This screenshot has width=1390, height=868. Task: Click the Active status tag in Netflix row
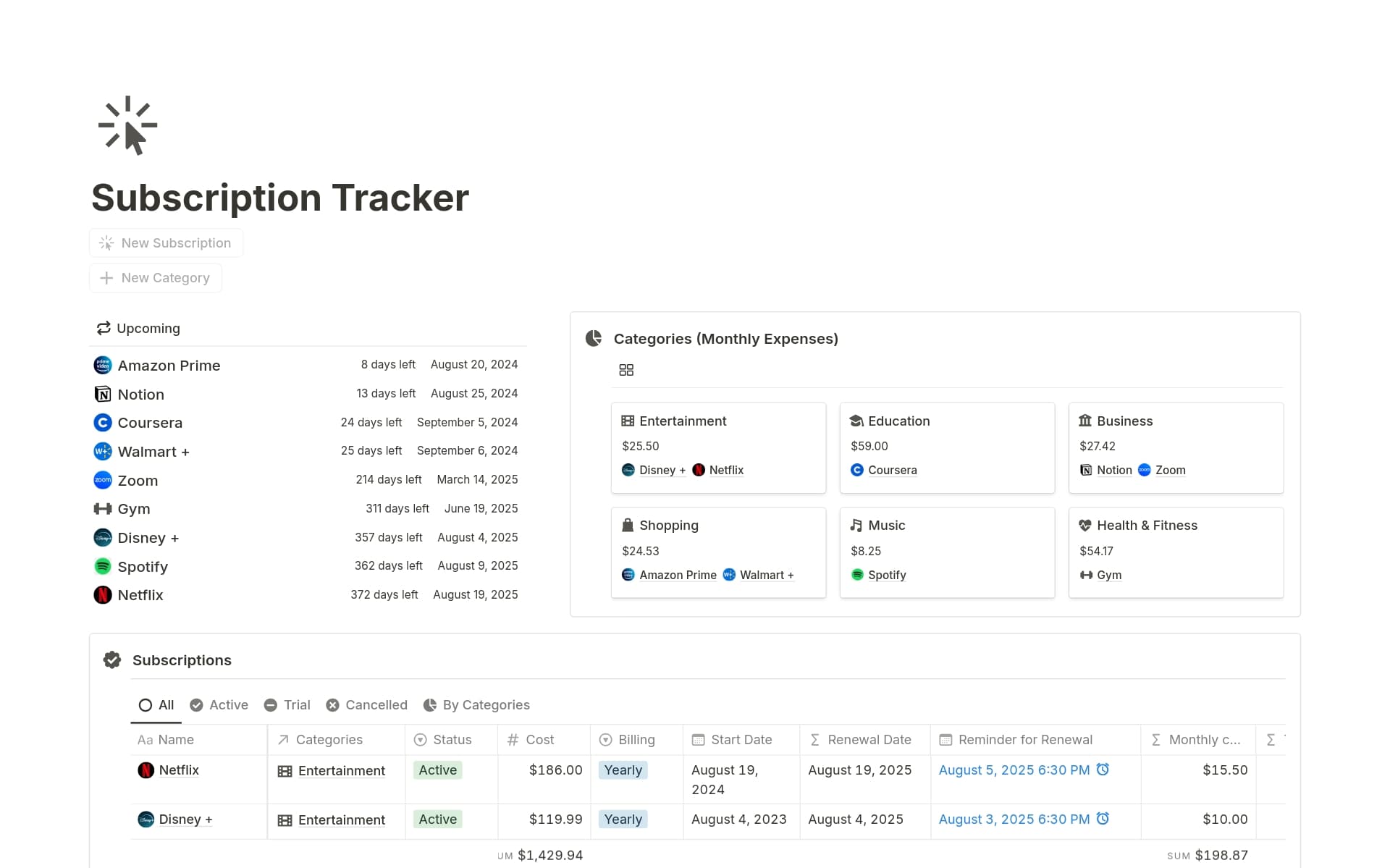point(437,770)
